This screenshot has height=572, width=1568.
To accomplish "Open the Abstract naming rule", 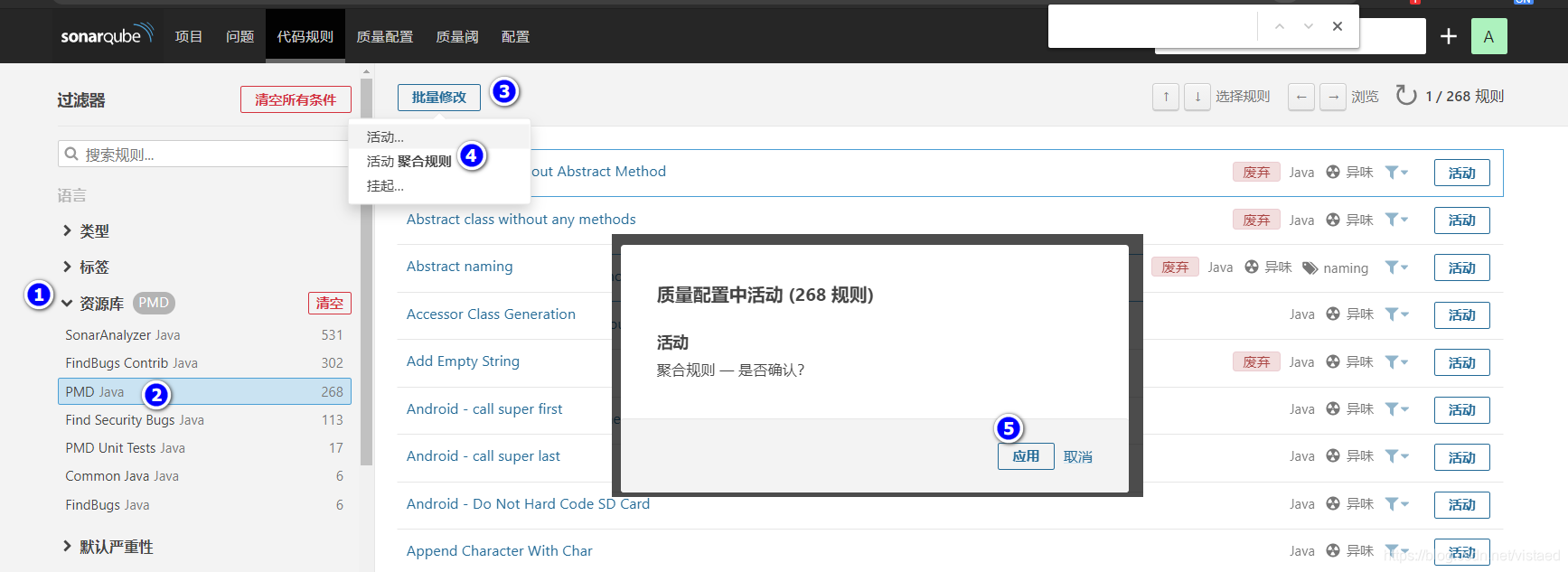I will pyautogui.click(x=460, y=267).
